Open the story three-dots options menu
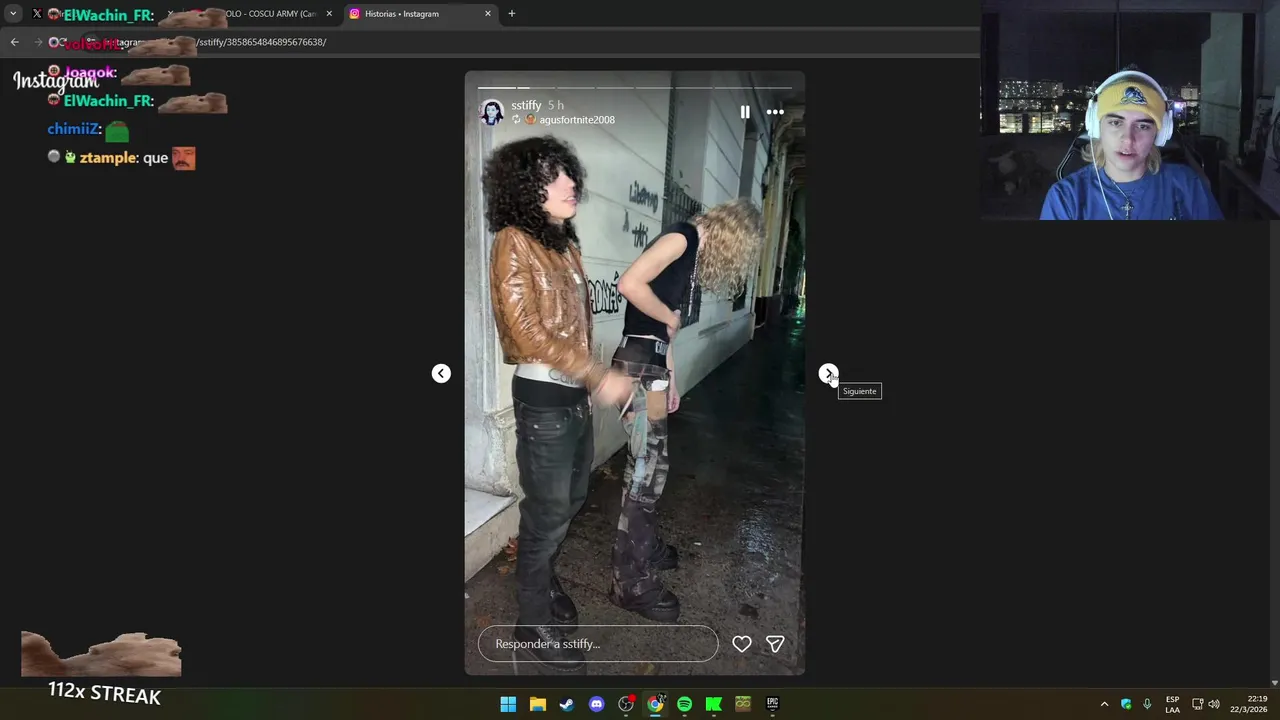Image resolution: width=1280 pixels, height=720 pixels. pyautogui.click(x=775, y=112)
